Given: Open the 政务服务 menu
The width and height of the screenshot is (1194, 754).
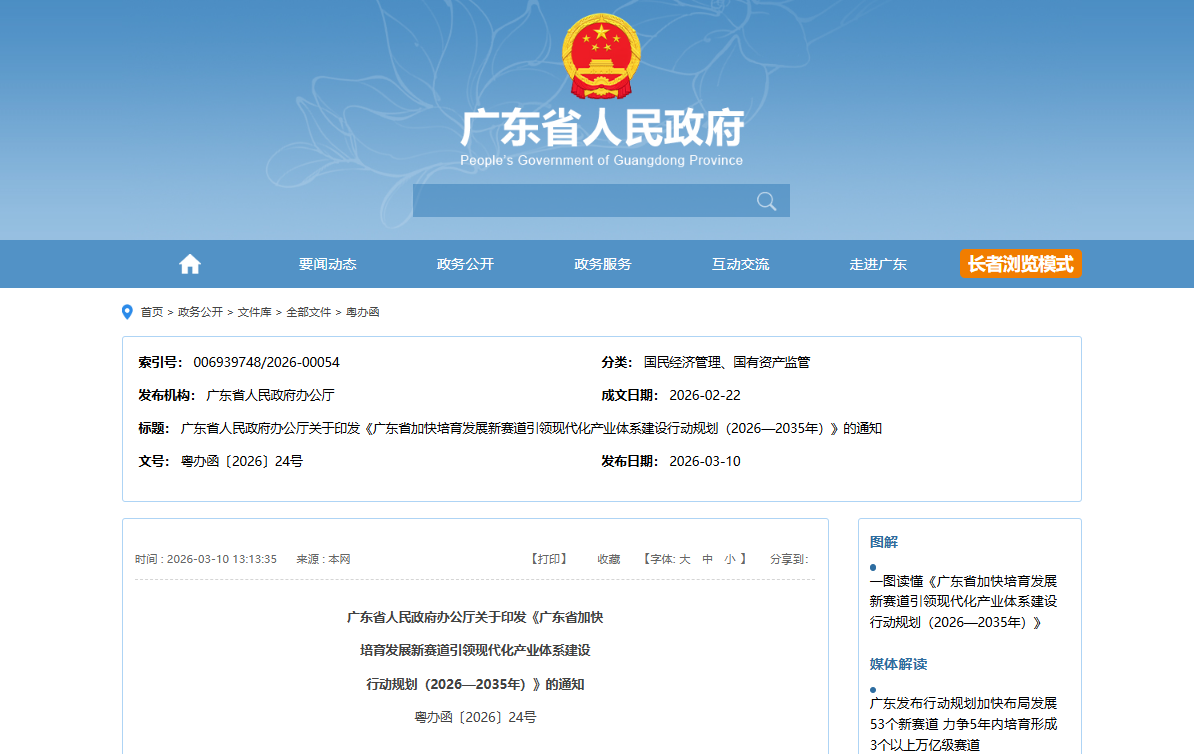Looking at the screenshot, I should 602,263.
